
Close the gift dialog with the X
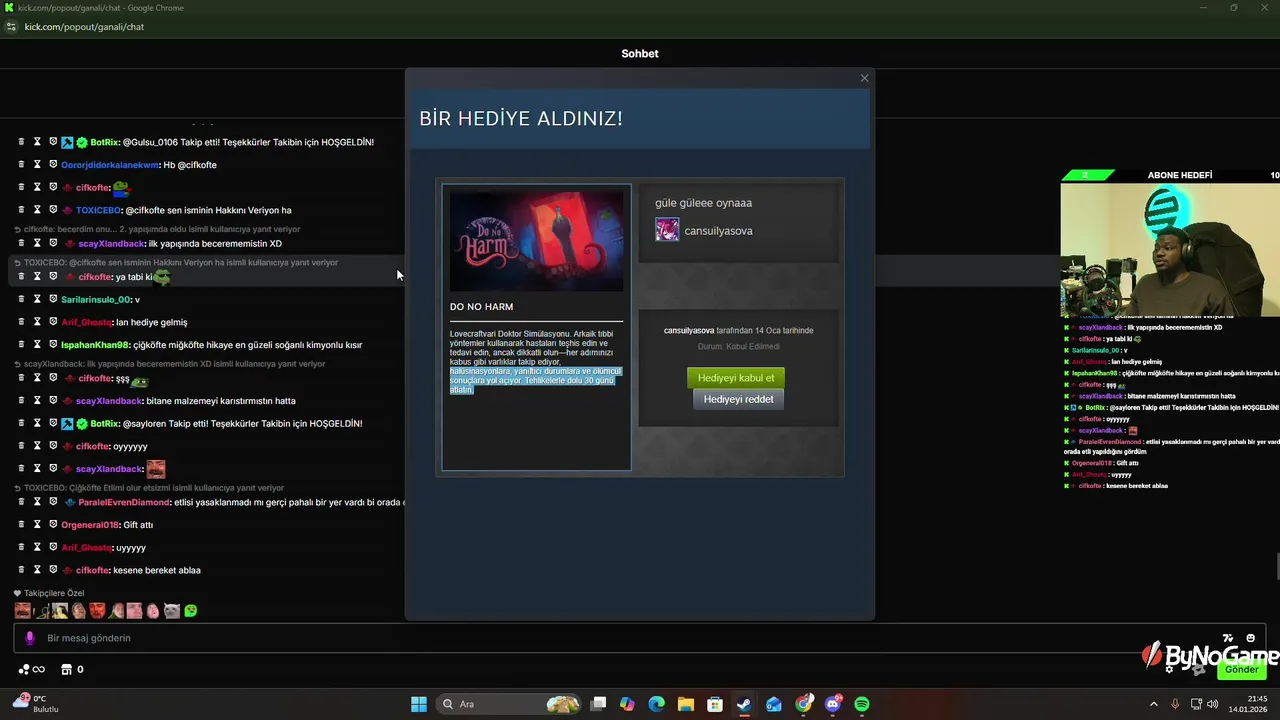(865, 78)
